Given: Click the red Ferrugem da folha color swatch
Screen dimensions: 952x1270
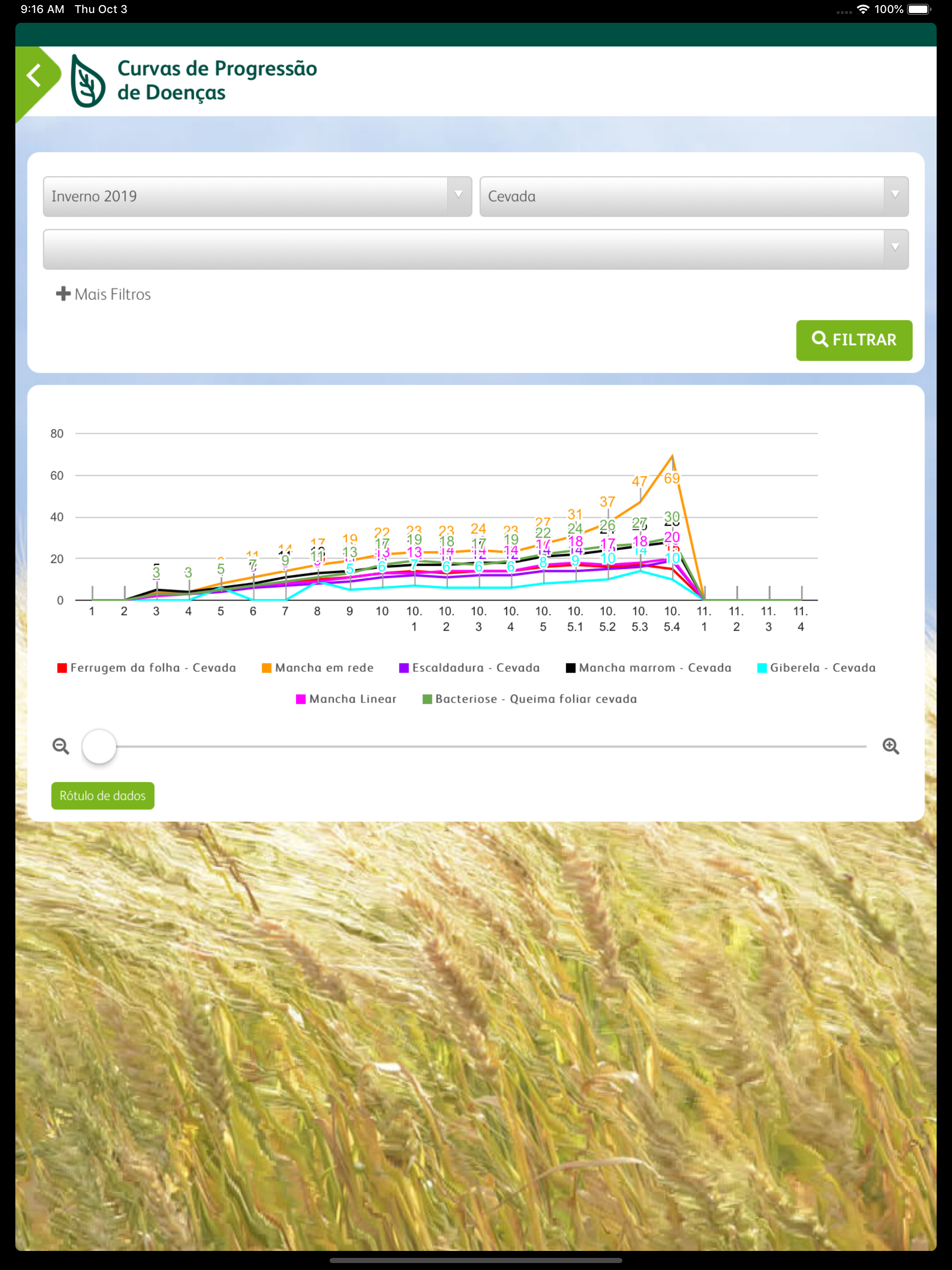Looking at the screenshot, I should 62,668.
